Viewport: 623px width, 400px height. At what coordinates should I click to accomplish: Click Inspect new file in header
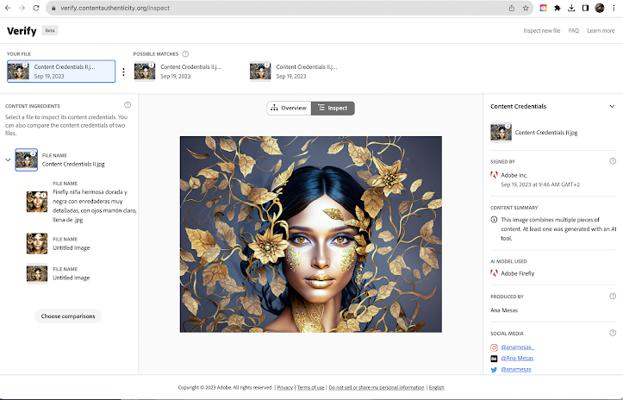541,31
